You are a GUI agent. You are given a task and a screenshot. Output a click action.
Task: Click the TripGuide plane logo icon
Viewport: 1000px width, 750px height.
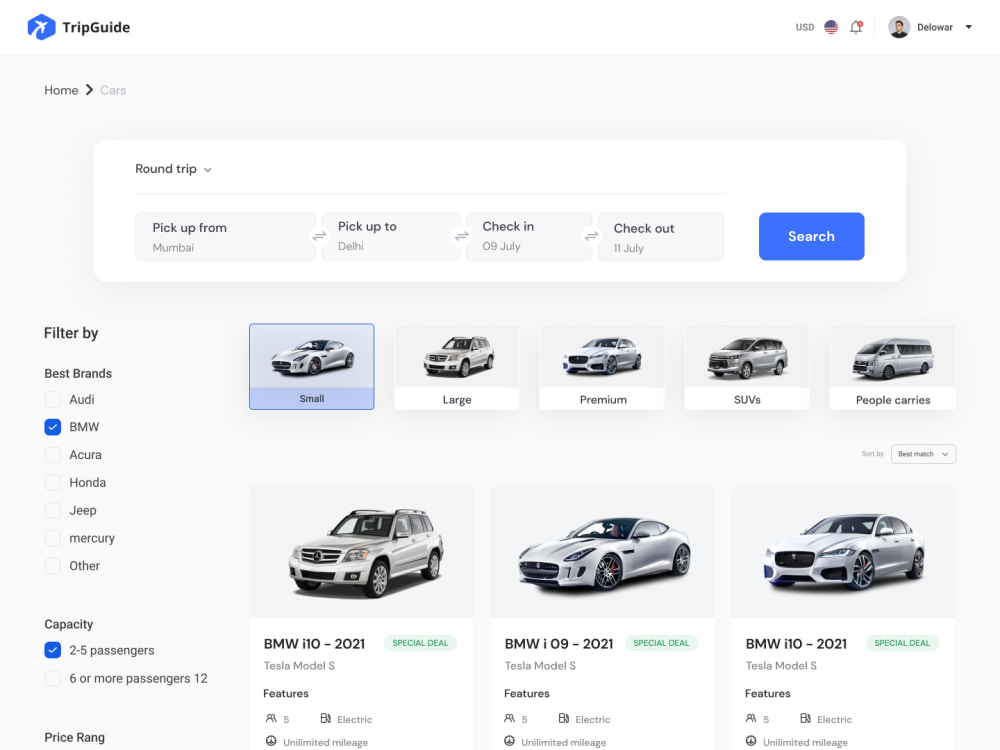point(41,27)
